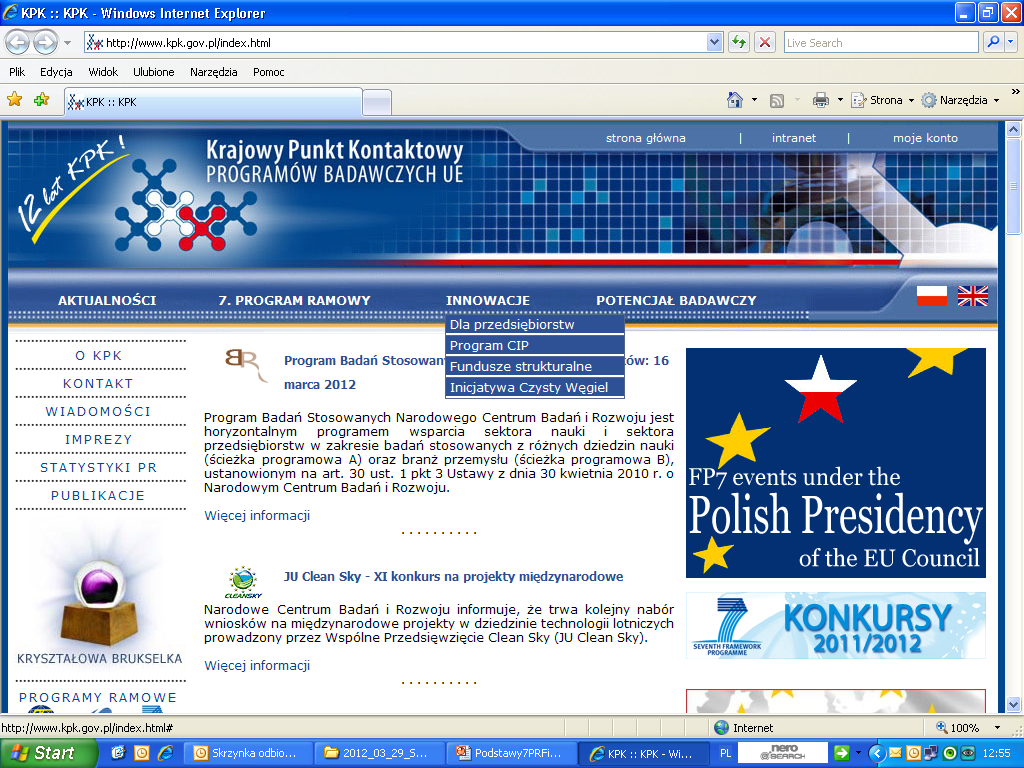Viewport: 1024px width, 768px height.
Task: Click the RSS feeds icon
Action: 776,100
